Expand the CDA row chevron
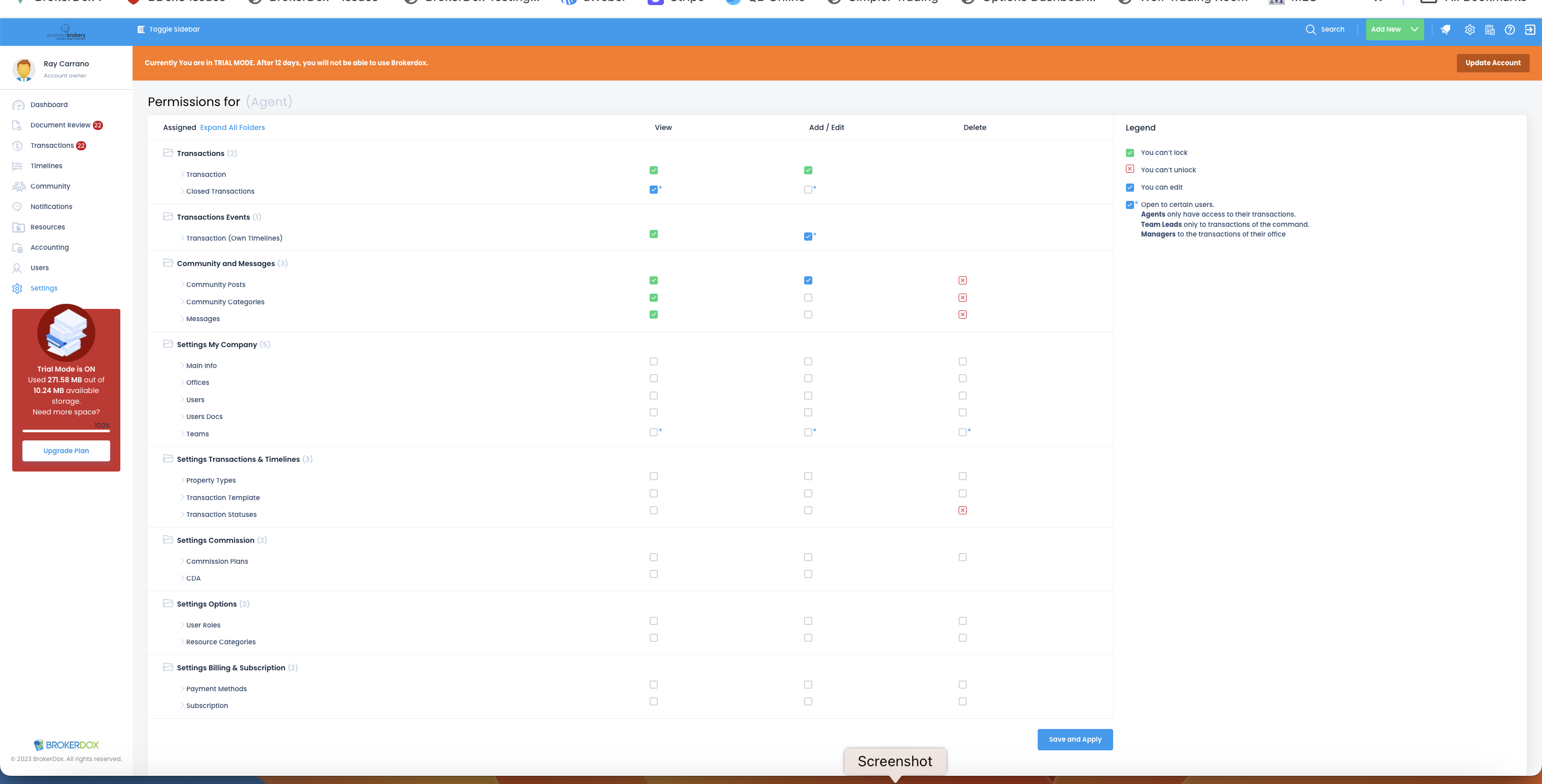Viewport: 1542px width, 784px height. coord(182,578)
